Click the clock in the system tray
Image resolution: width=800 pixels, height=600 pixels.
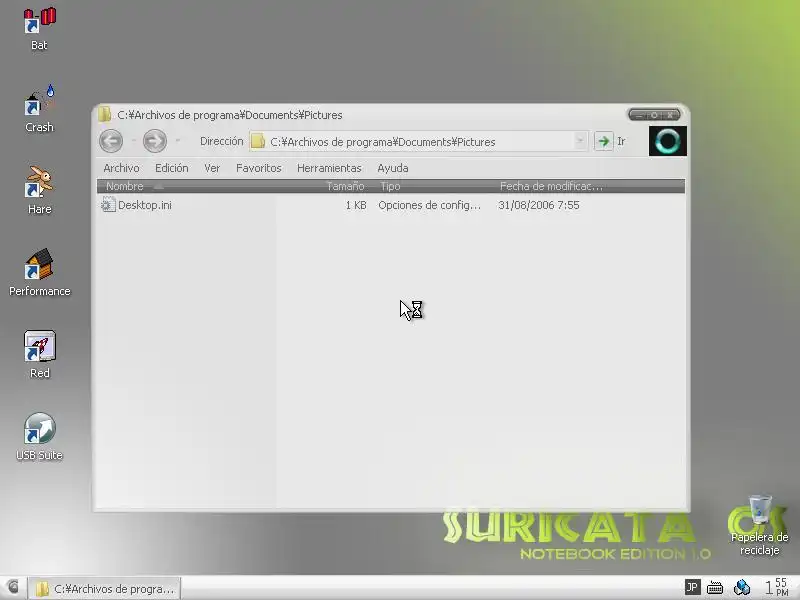point(777,587)
